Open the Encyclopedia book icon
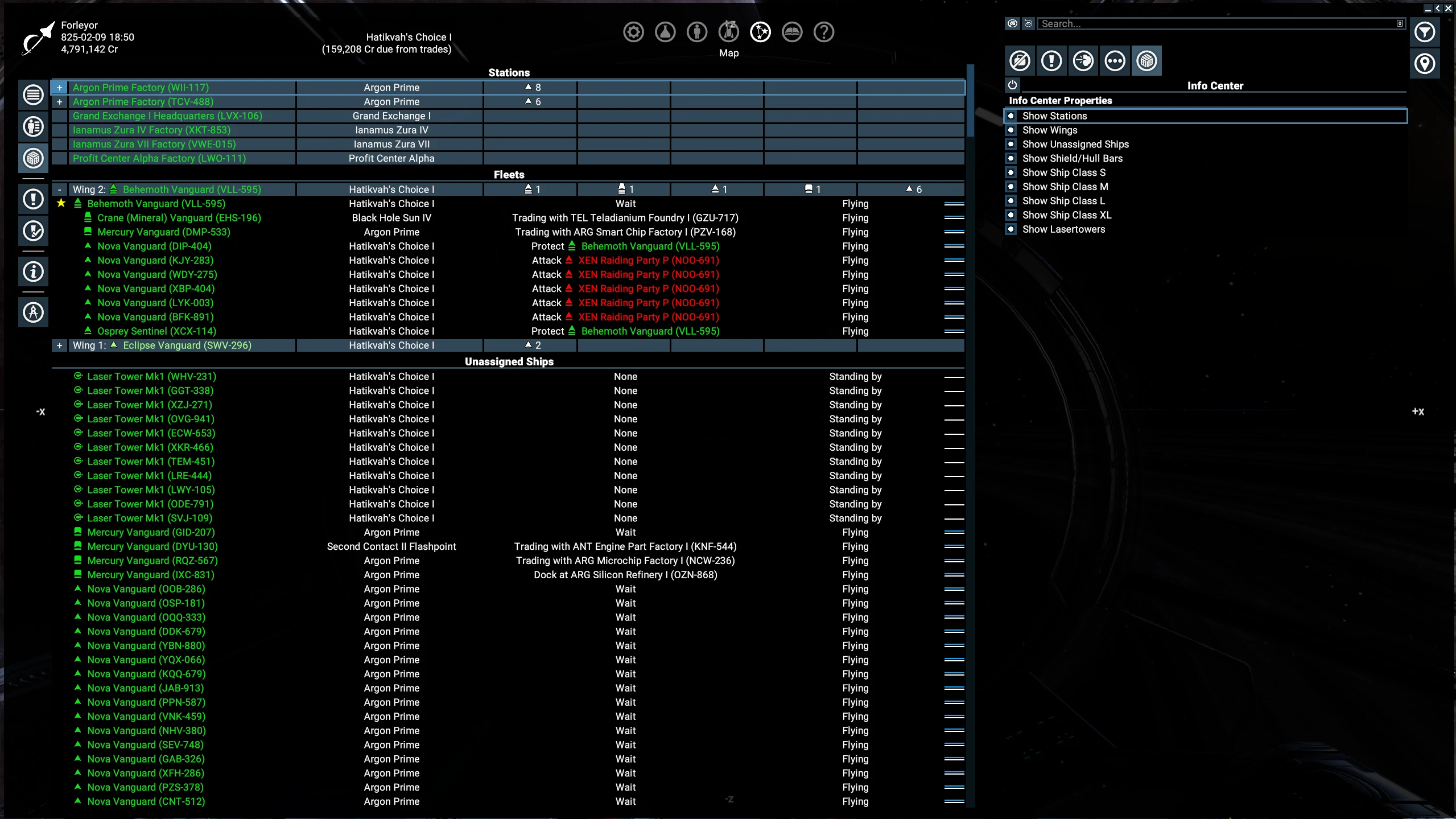1456x819 pixels. click(792, 31)
